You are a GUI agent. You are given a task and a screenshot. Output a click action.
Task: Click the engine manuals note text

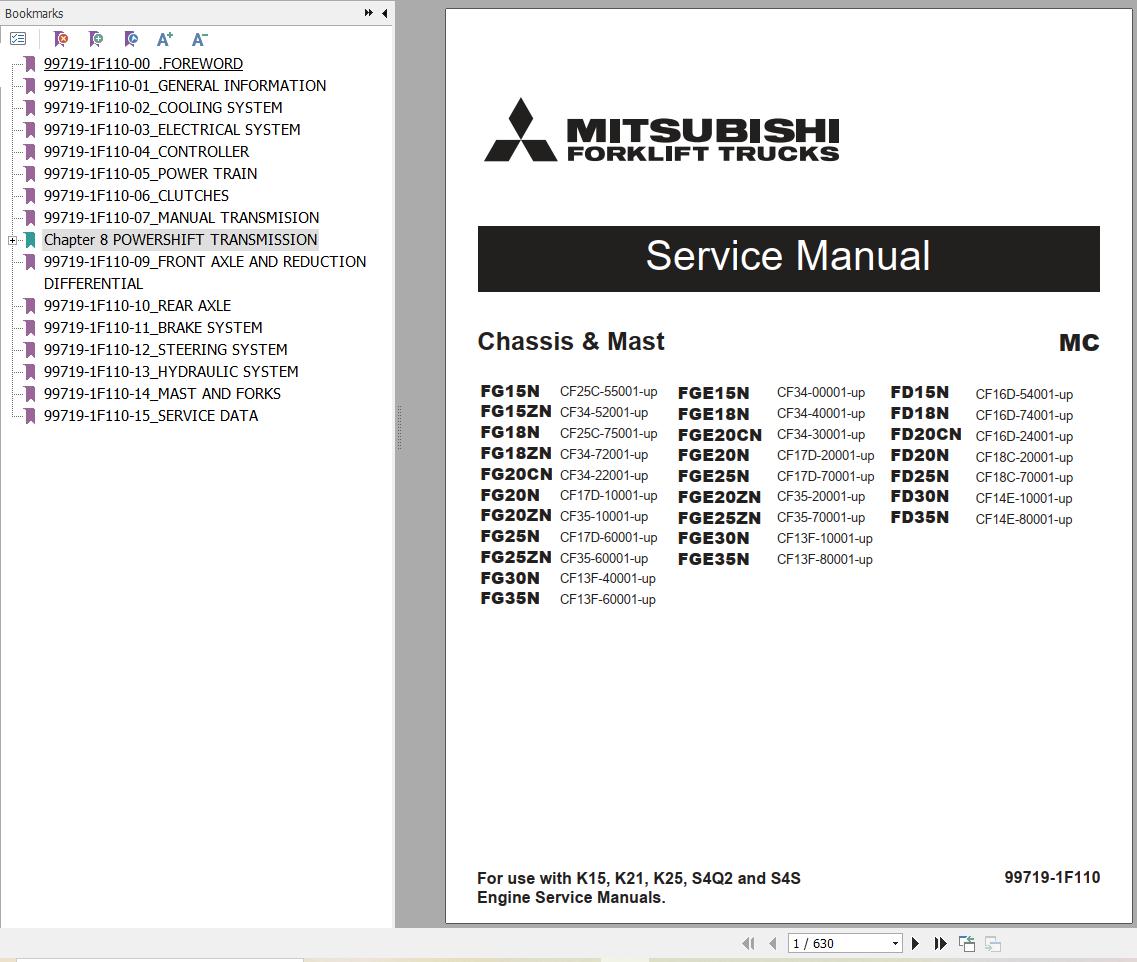[639, 887]
